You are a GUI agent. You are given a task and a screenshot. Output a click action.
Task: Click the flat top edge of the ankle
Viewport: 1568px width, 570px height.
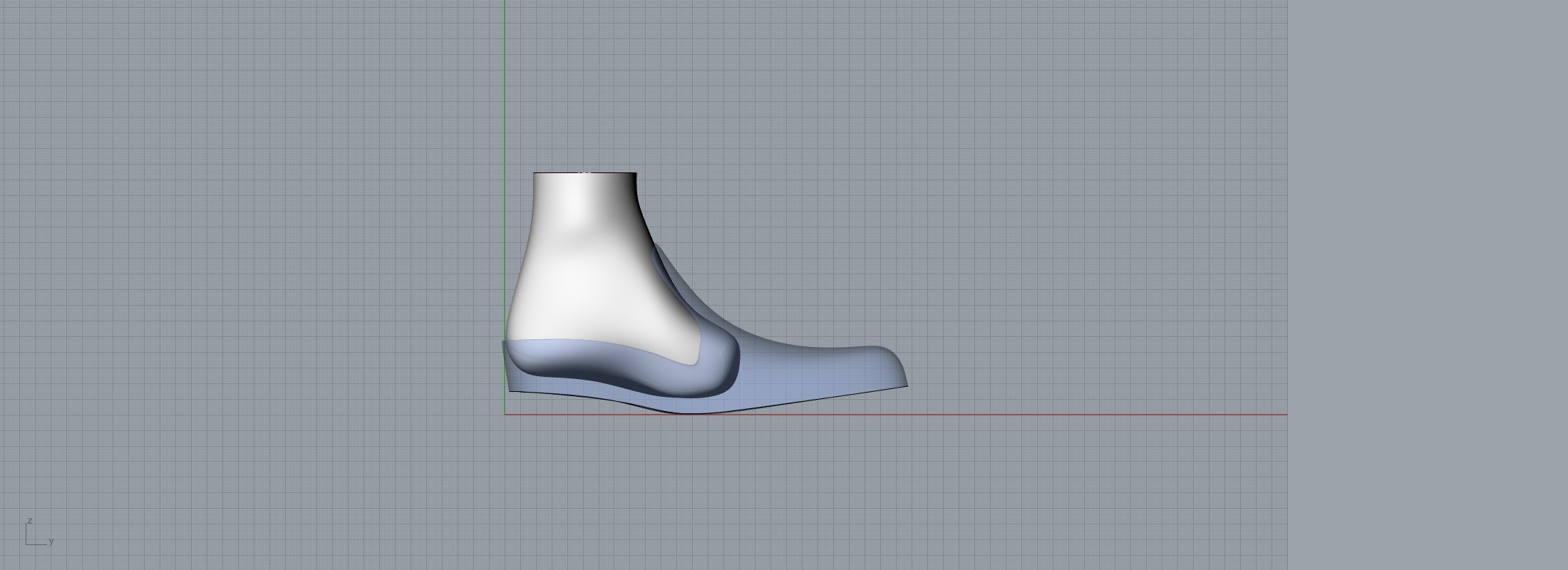[584, 173]
